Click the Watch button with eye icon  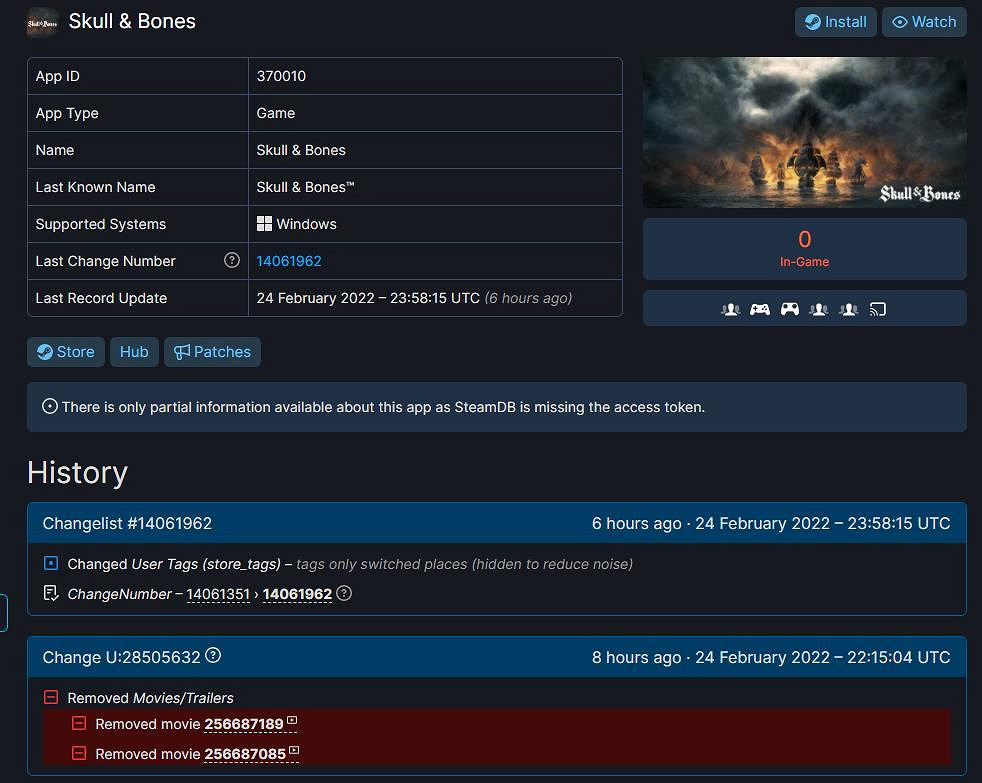[x=923, y=22]
